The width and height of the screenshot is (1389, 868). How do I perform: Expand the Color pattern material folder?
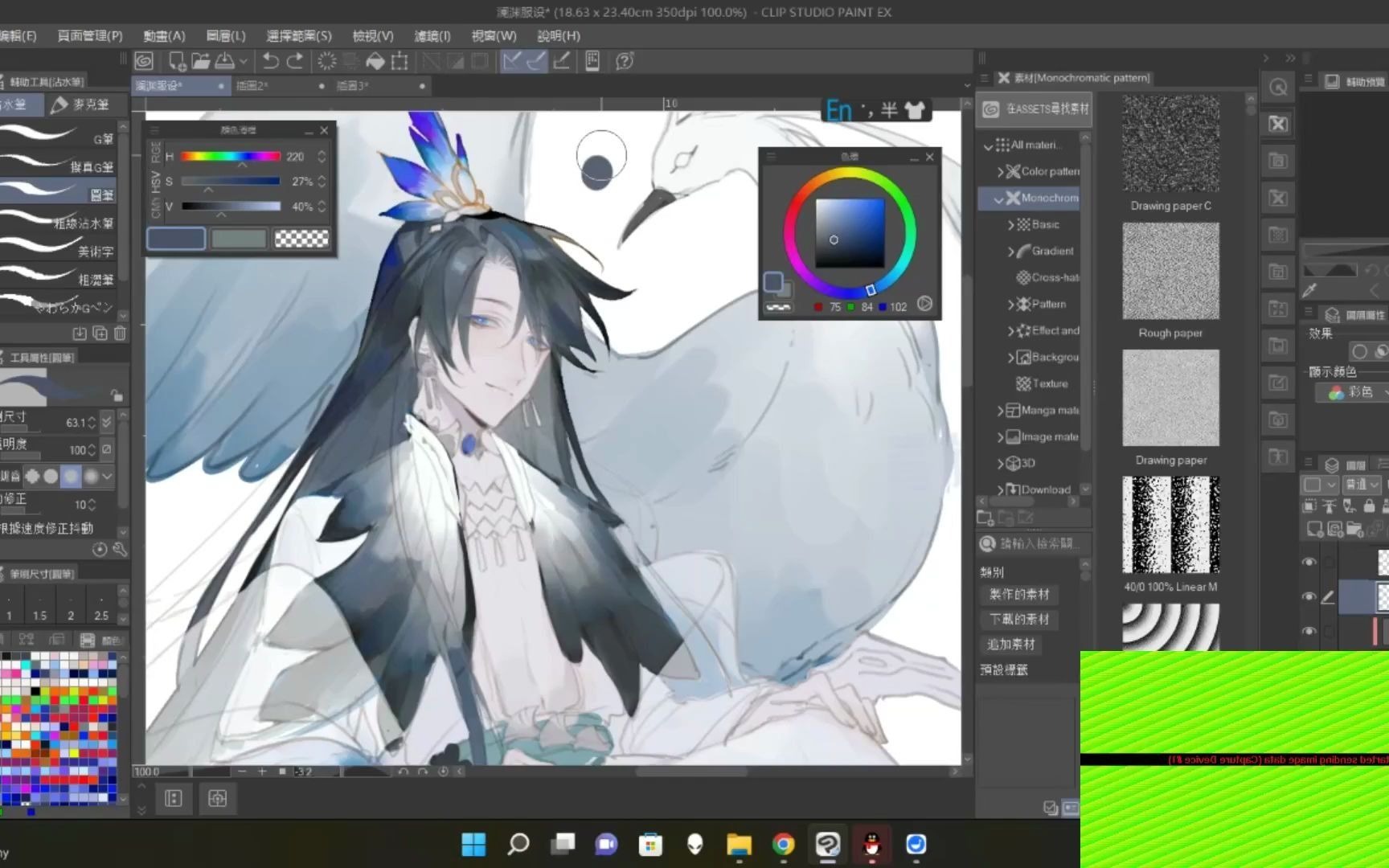pos(1001,171)
